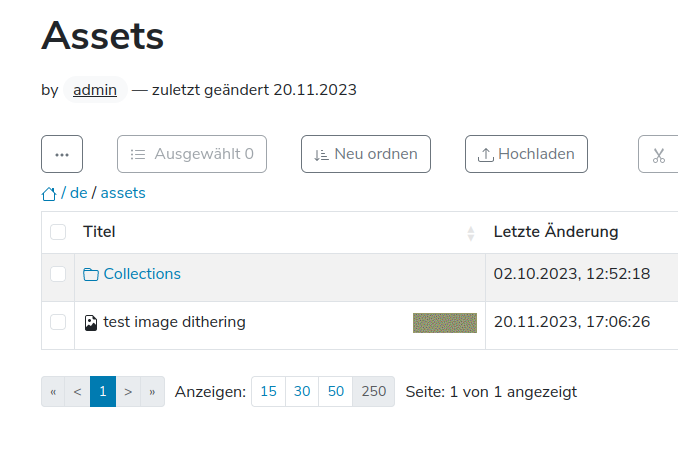Viewport: 678px width, 459px height.
Task: Click the image file icon beside test image dithering
Action: point(91,323)
